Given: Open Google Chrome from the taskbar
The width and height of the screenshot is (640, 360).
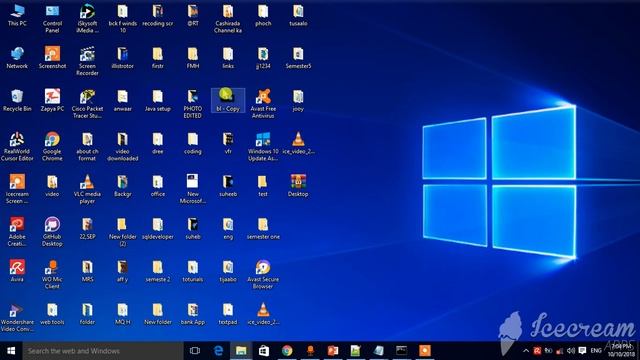Looking at the screenshot, I should pyautogui.click(x=287, y=351).
